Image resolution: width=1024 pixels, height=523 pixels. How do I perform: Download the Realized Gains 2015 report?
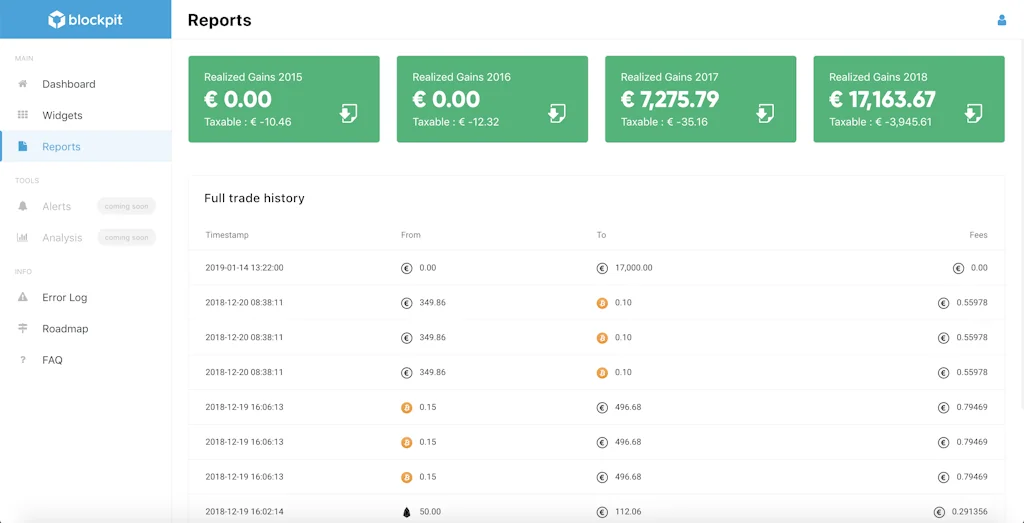[x=348, y=113]
